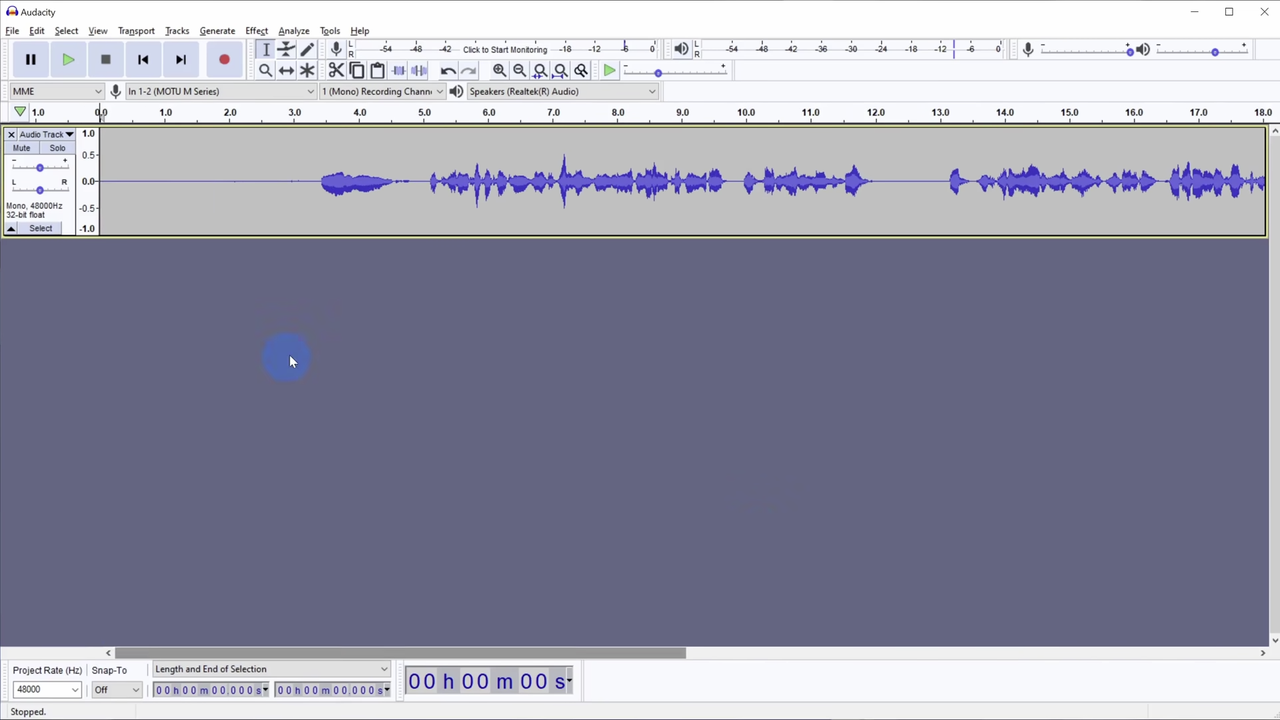Open the Snap-To dropdown
This screenshot has height=720, width=1280.
115,689
